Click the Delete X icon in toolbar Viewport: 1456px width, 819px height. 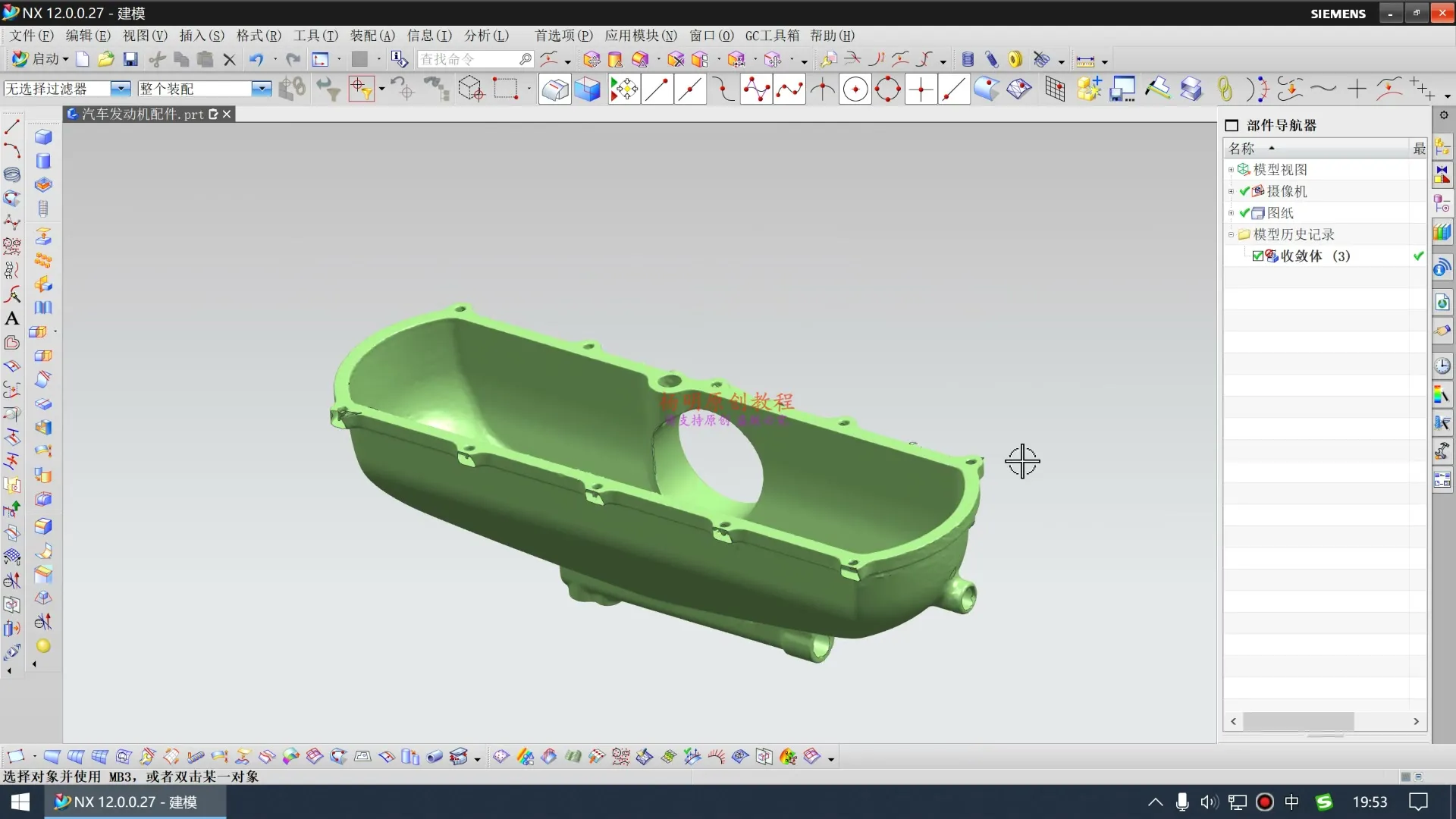(229, 59)
